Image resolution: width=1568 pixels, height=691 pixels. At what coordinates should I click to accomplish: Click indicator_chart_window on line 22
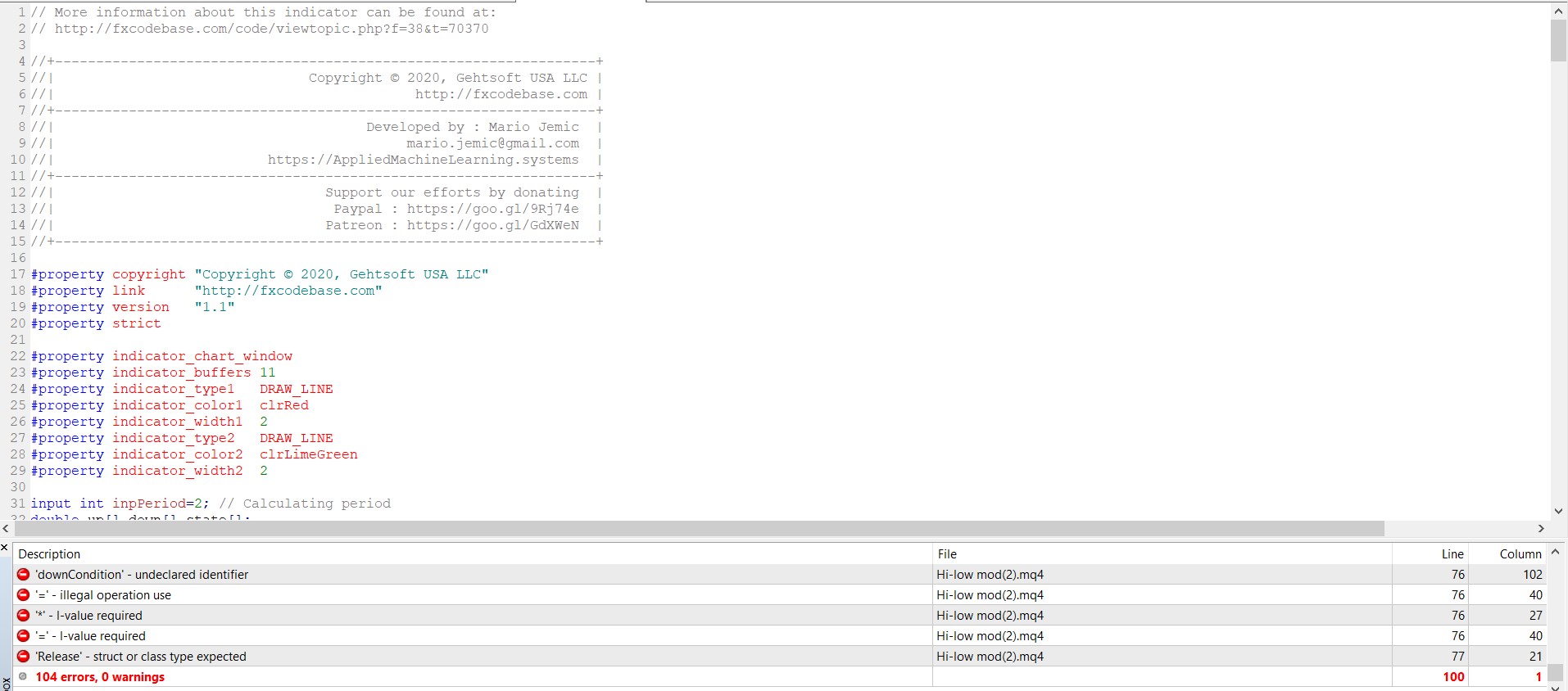202,356
